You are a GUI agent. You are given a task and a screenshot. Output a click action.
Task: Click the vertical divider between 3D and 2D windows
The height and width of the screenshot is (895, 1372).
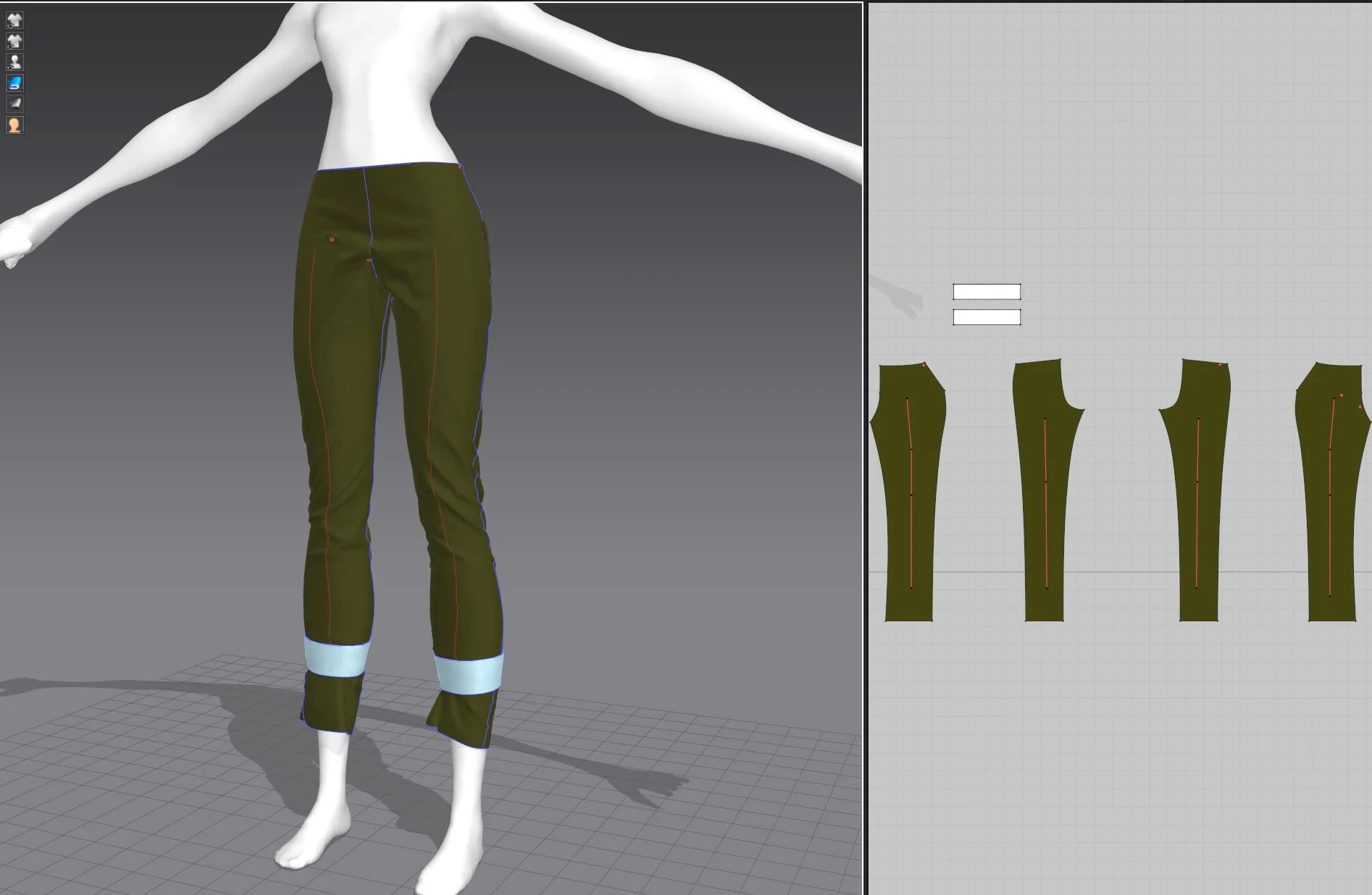[x=866, y=447]
